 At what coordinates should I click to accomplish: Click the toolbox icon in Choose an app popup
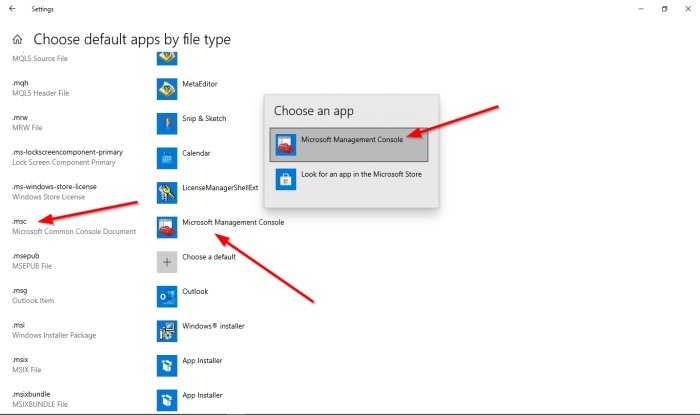click(x=286, y=145)
